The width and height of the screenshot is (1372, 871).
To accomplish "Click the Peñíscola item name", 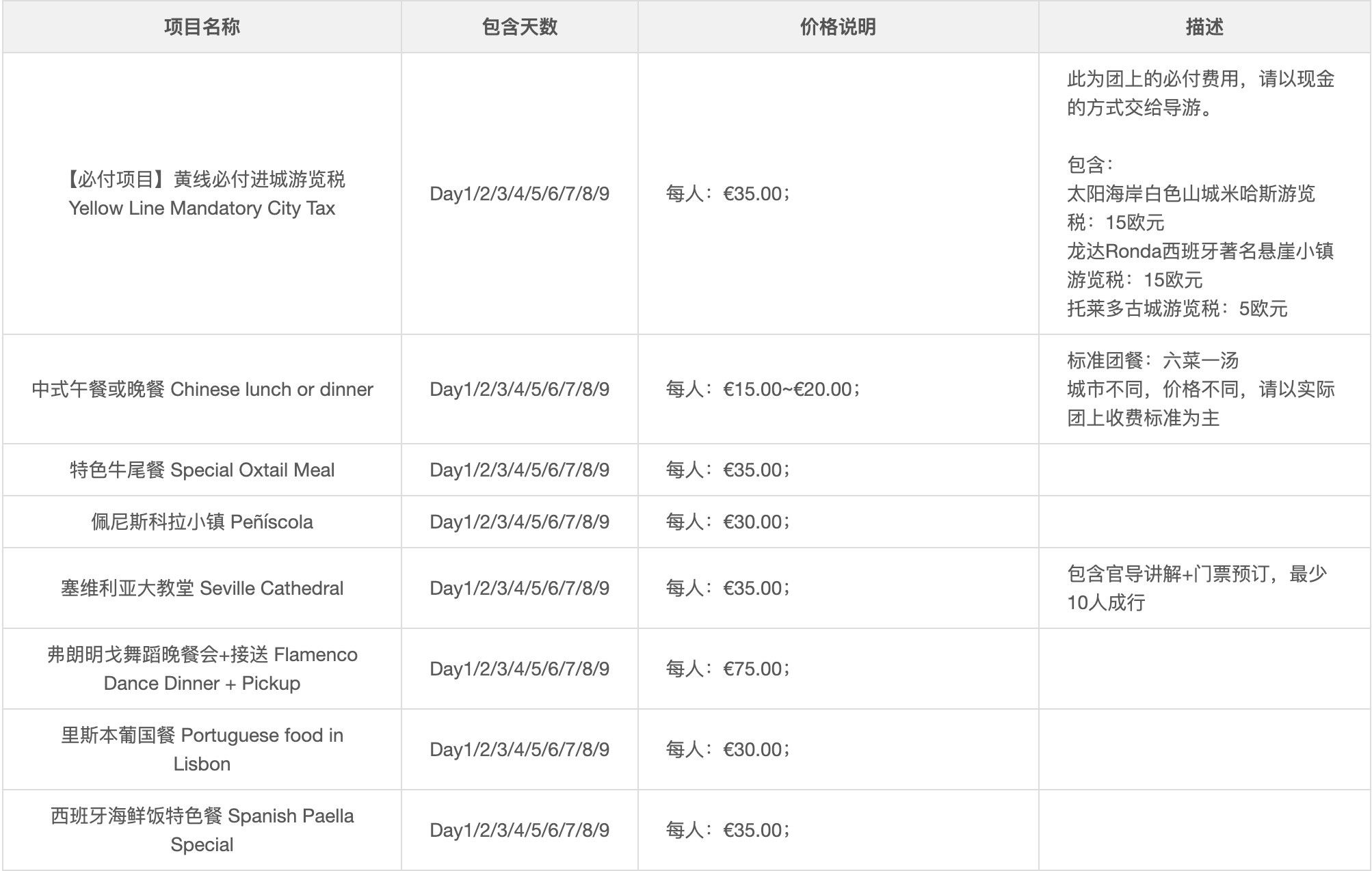I will pyautogui.click(x=202, y=522).
